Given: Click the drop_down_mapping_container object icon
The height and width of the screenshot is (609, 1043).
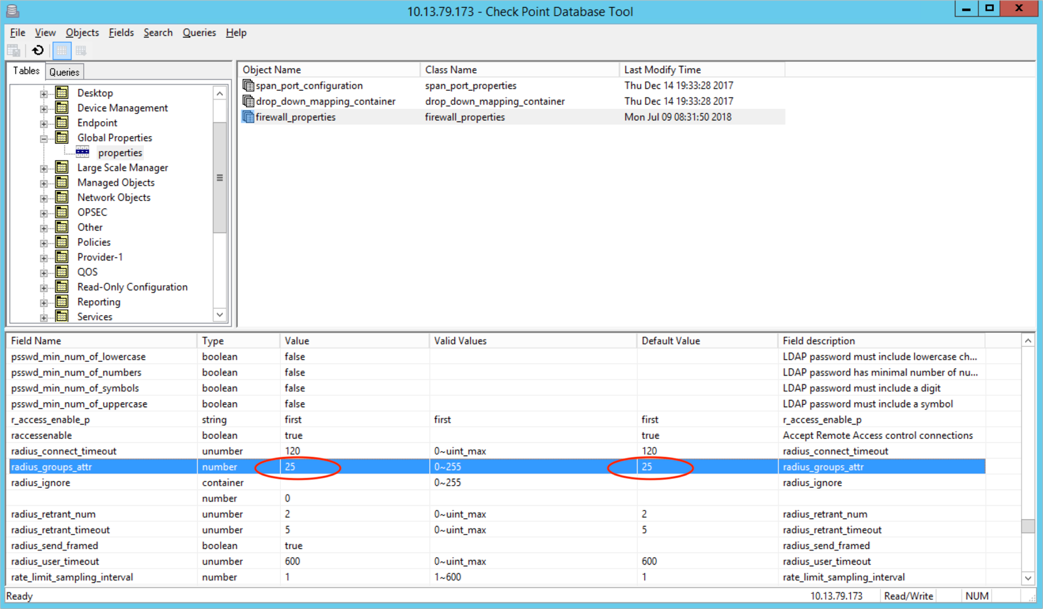Looking at the screenshot, I should click(248, 101).
